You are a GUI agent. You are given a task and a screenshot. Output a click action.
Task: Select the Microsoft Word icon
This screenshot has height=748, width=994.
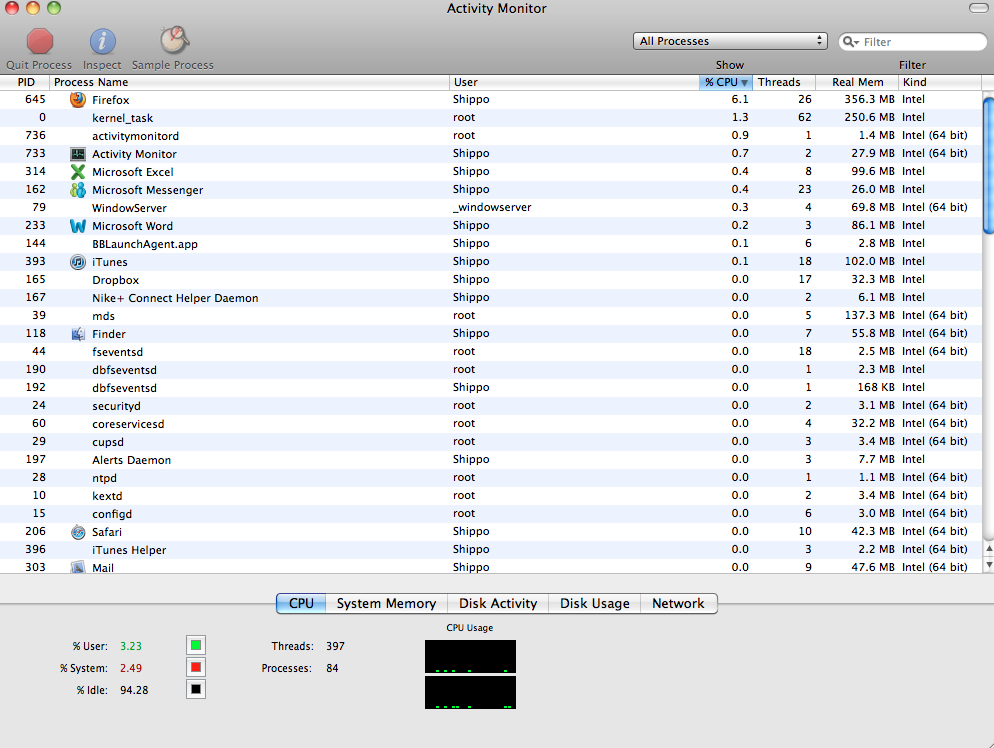tap(78, 226)
